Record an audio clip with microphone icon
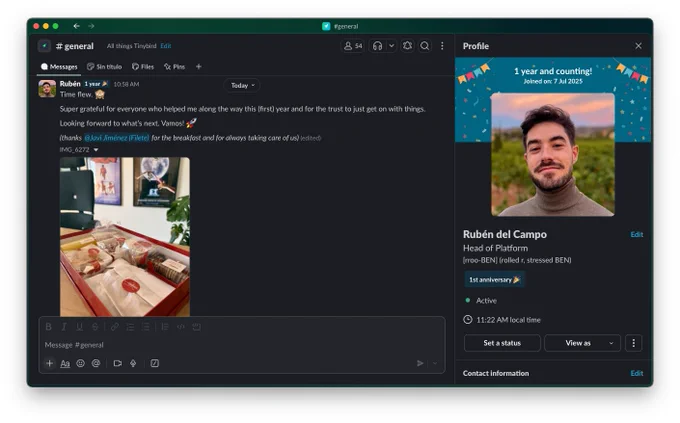This screenshot has height=423, width=680. [x=133, y=363]
